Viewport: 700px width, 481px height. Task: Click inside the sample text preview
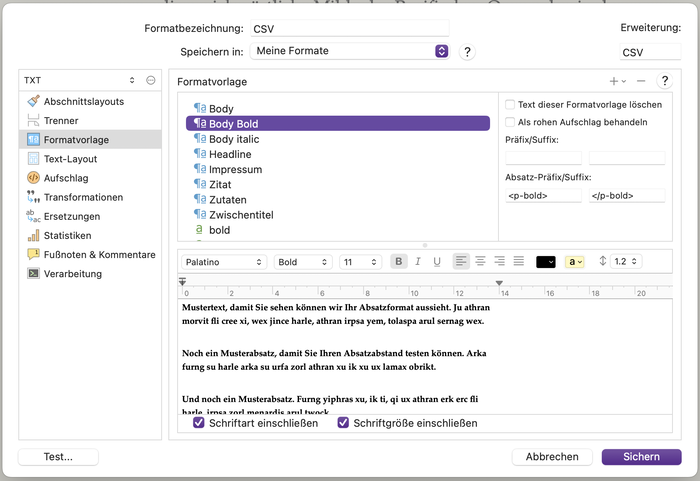(425, 356)
